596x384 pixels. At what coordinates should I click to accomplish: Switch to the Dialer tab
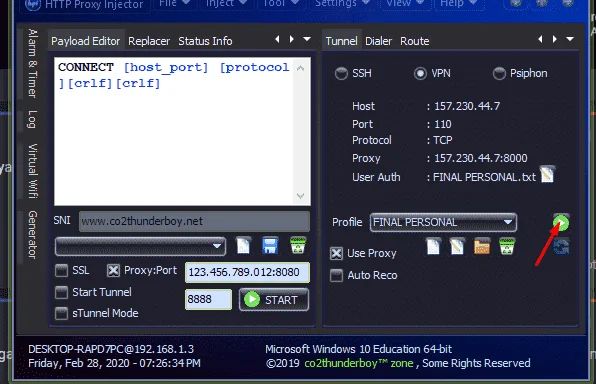(x=378, y=41)
